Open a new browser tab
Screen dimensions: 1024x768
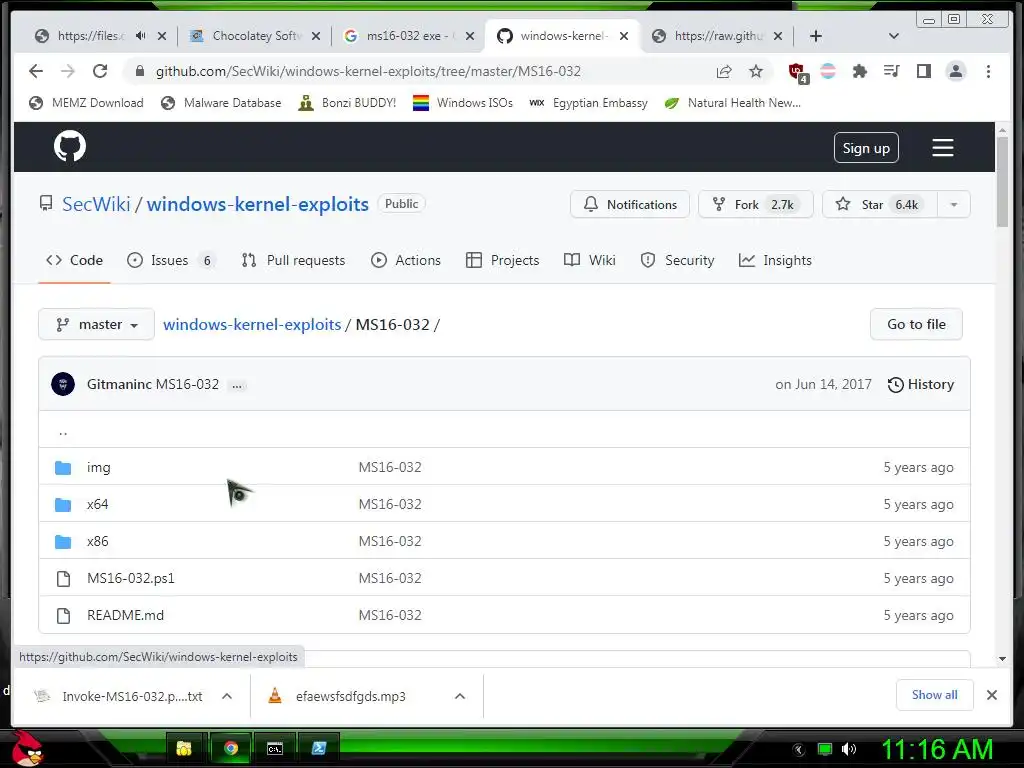pyautogui.click(x=816, y=36)
